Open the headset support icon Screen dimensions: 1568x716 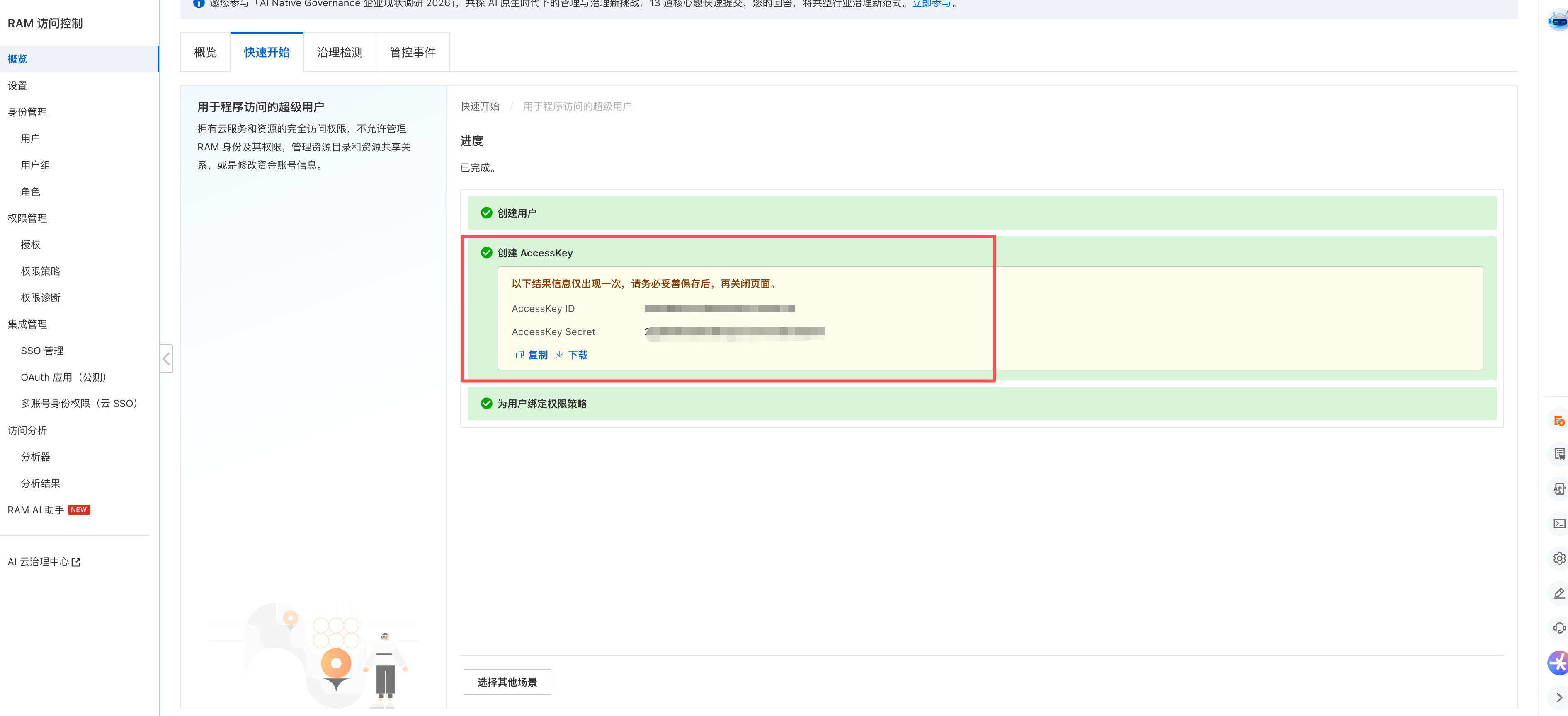click(1559, 628)
